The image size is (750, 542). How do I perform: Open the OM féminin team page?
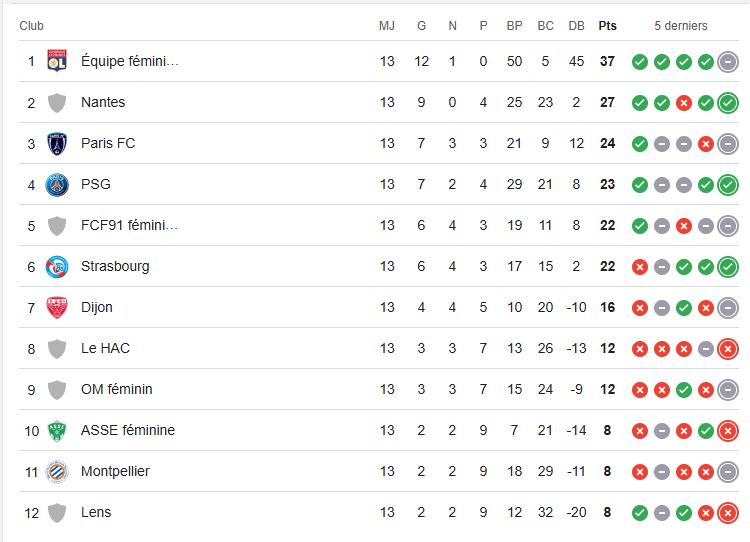click(117, 390)
